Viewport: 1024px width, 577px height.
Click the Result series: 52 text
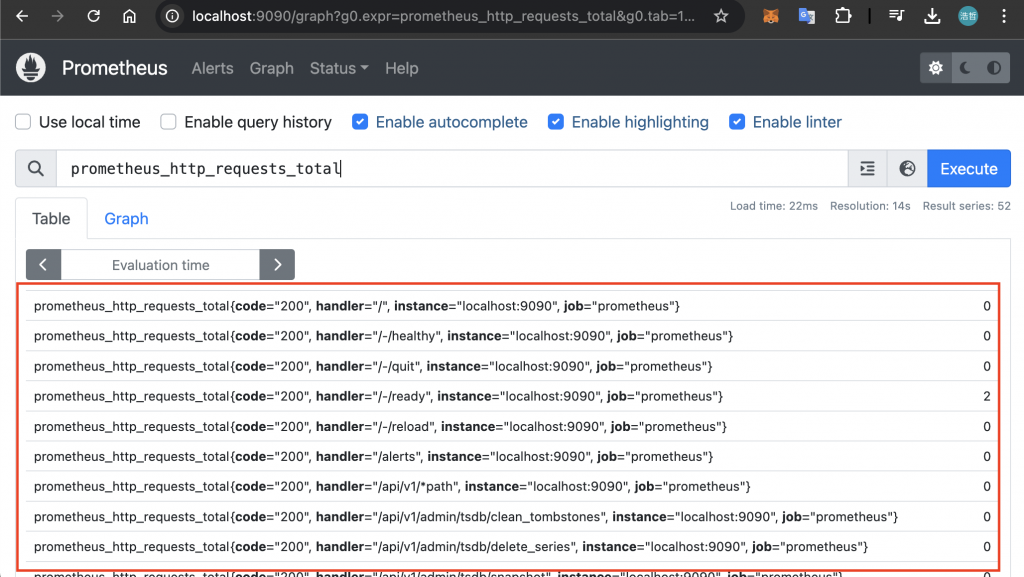click(967, 206)
